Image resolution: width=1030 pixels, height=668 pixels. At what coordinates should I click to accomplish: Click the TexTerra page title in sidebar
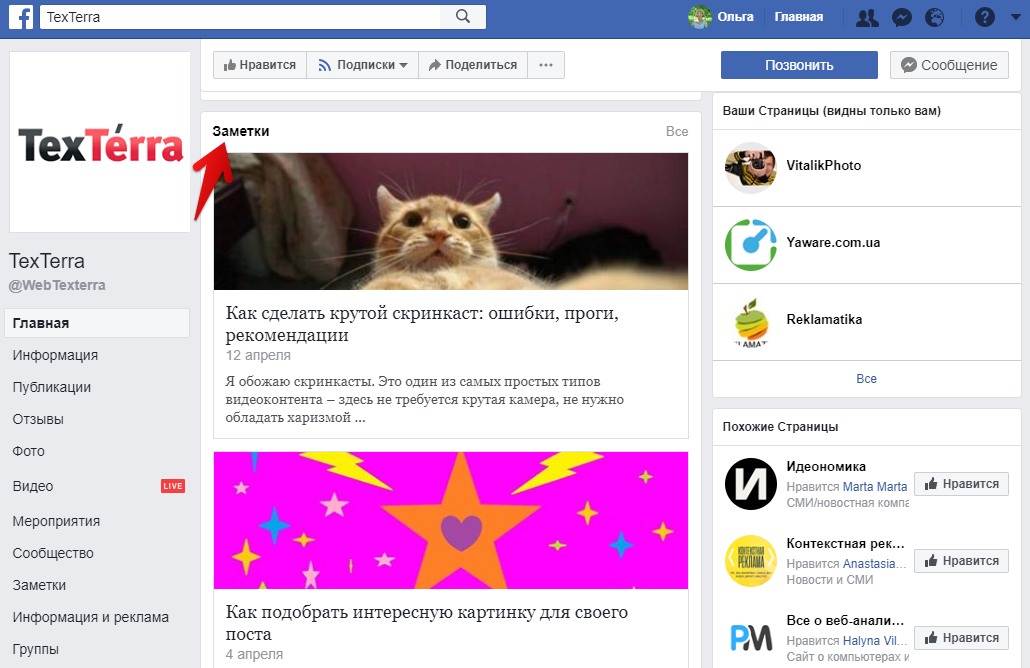pos(47,261)
